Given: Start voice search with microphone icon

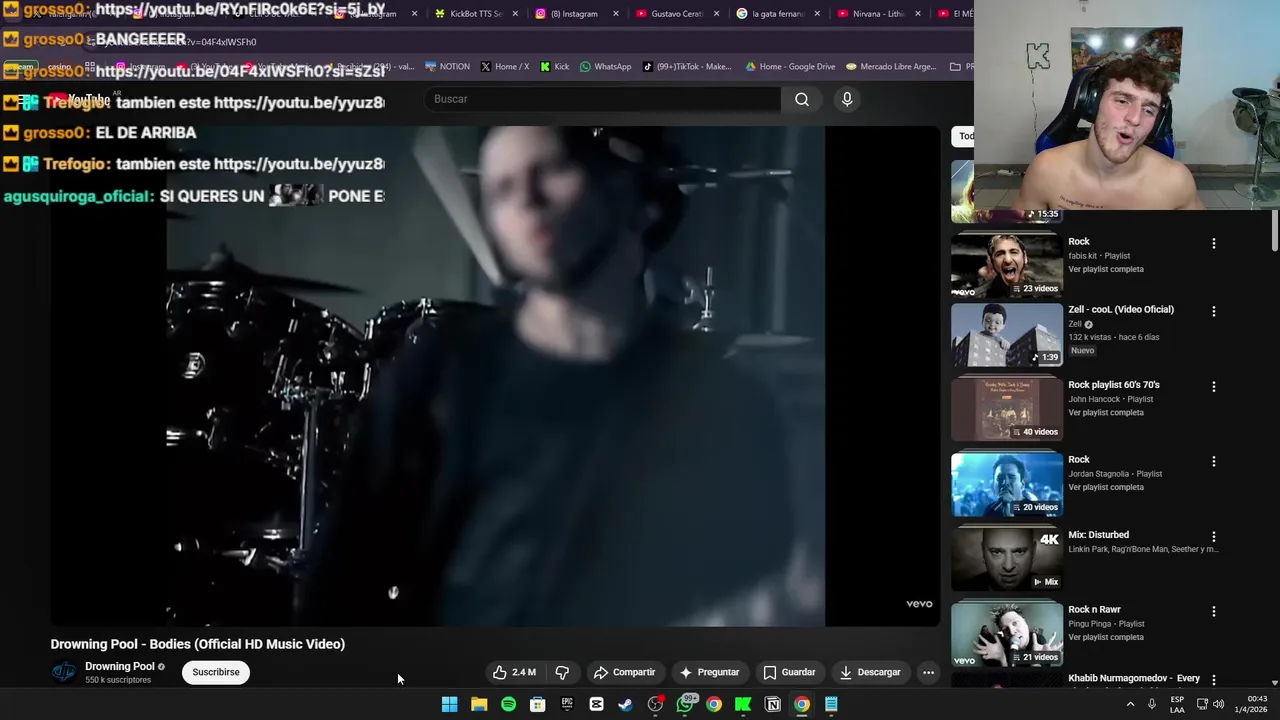Looking at the screenshot, I should tap(847, 99).
